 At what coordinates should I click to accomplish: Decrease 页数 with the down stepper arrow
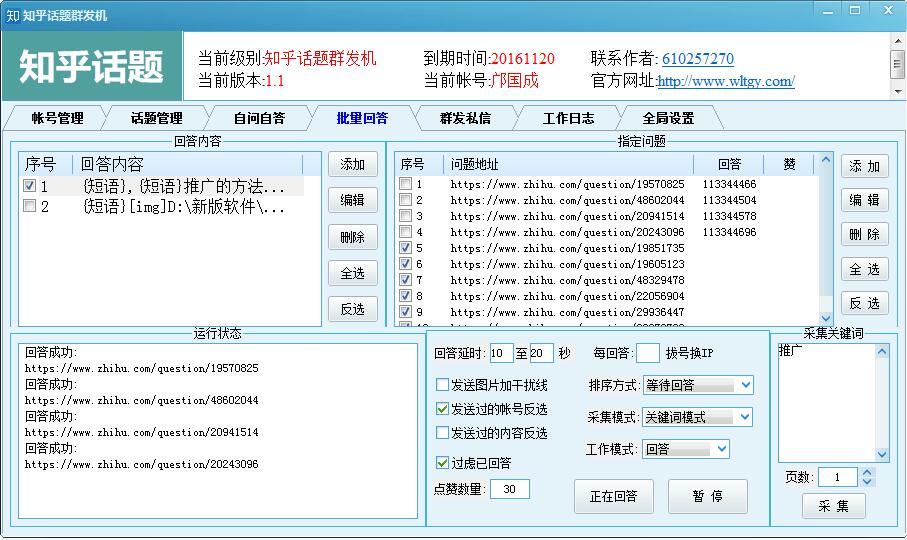click(x=867, y=482)
